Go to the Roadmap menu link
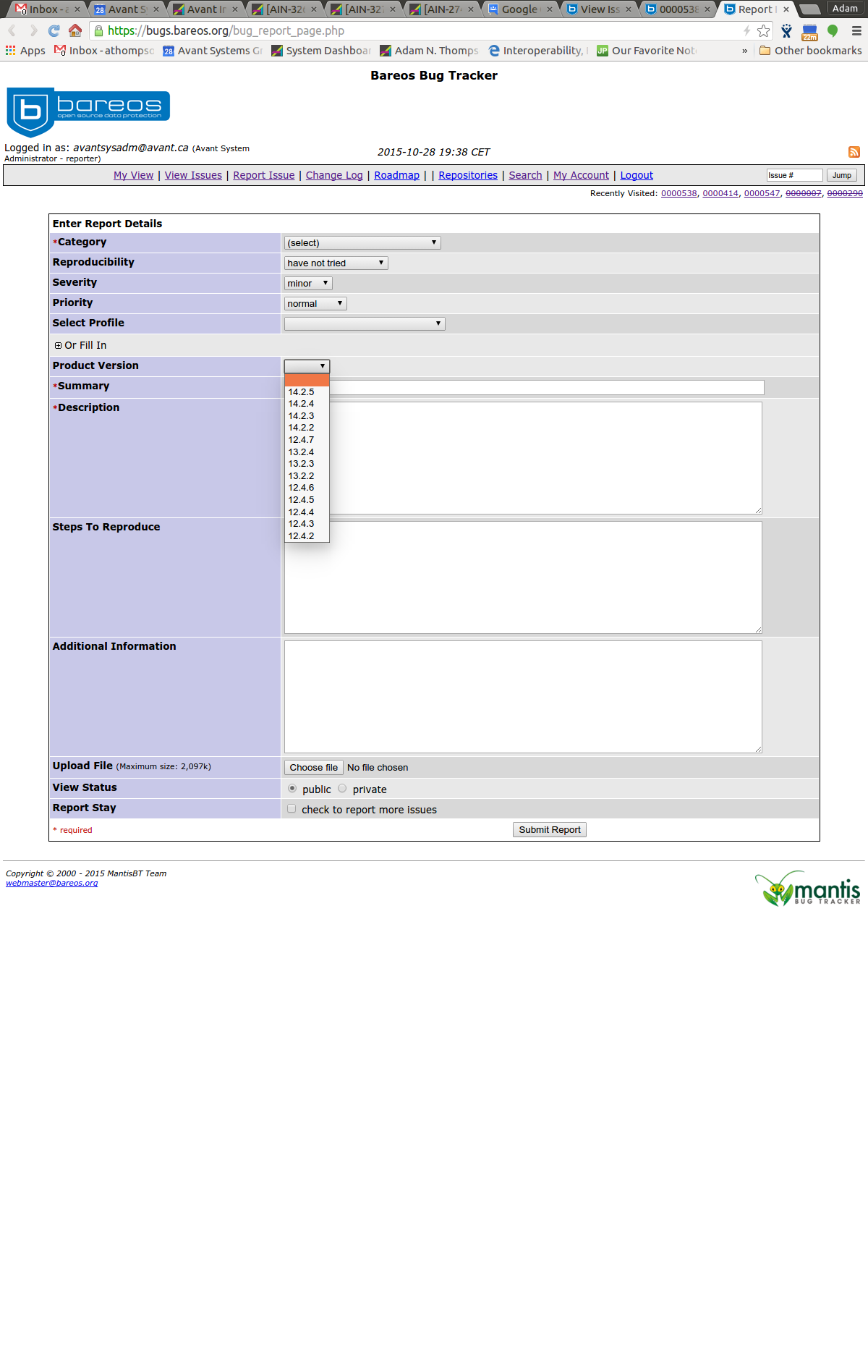Image resolution: width=868 pixels, height=1372 pixels. click(x=396, y=175)
